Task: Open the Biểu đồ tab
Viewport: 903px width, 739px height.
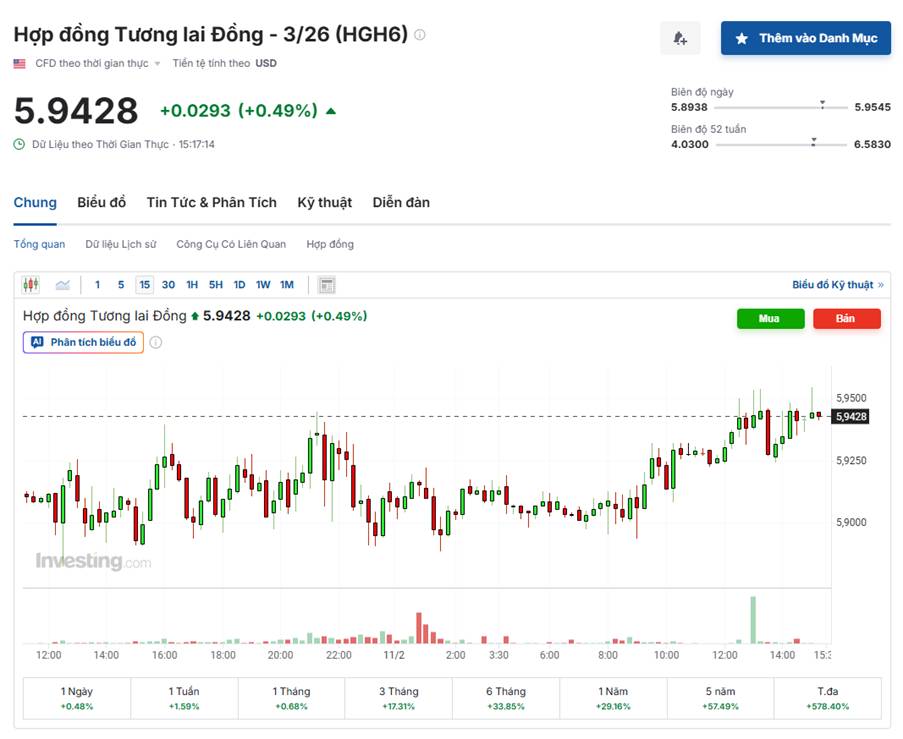Action: (101, 202)
